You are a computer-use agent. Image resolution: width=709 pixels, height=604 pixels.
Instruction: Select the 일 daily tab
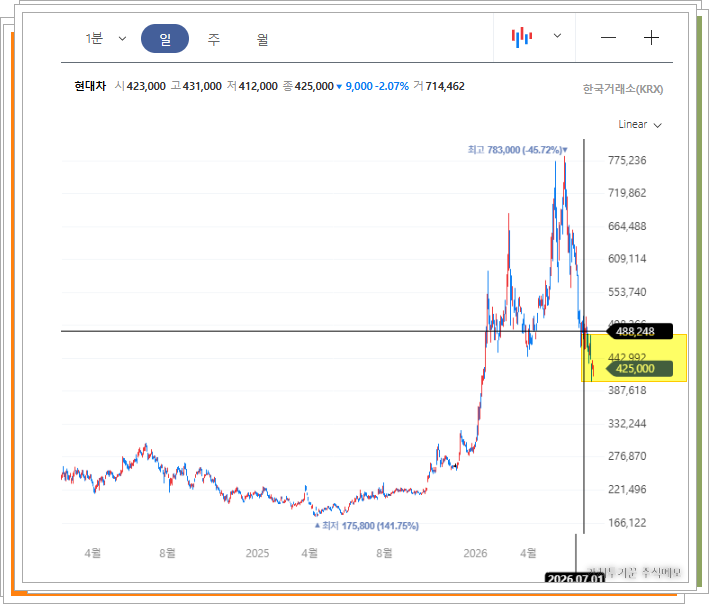tap(165, 38)
